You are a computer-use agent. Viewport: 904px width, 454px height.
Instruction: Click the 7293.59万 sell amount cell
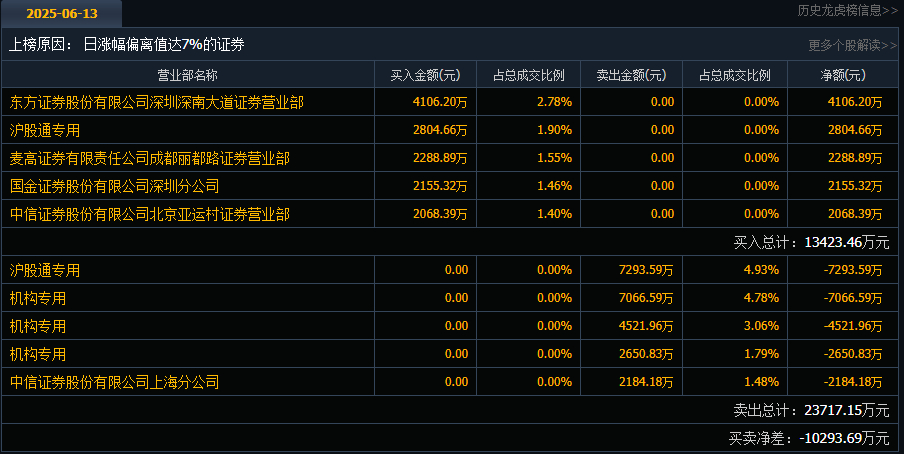(646, 270)
